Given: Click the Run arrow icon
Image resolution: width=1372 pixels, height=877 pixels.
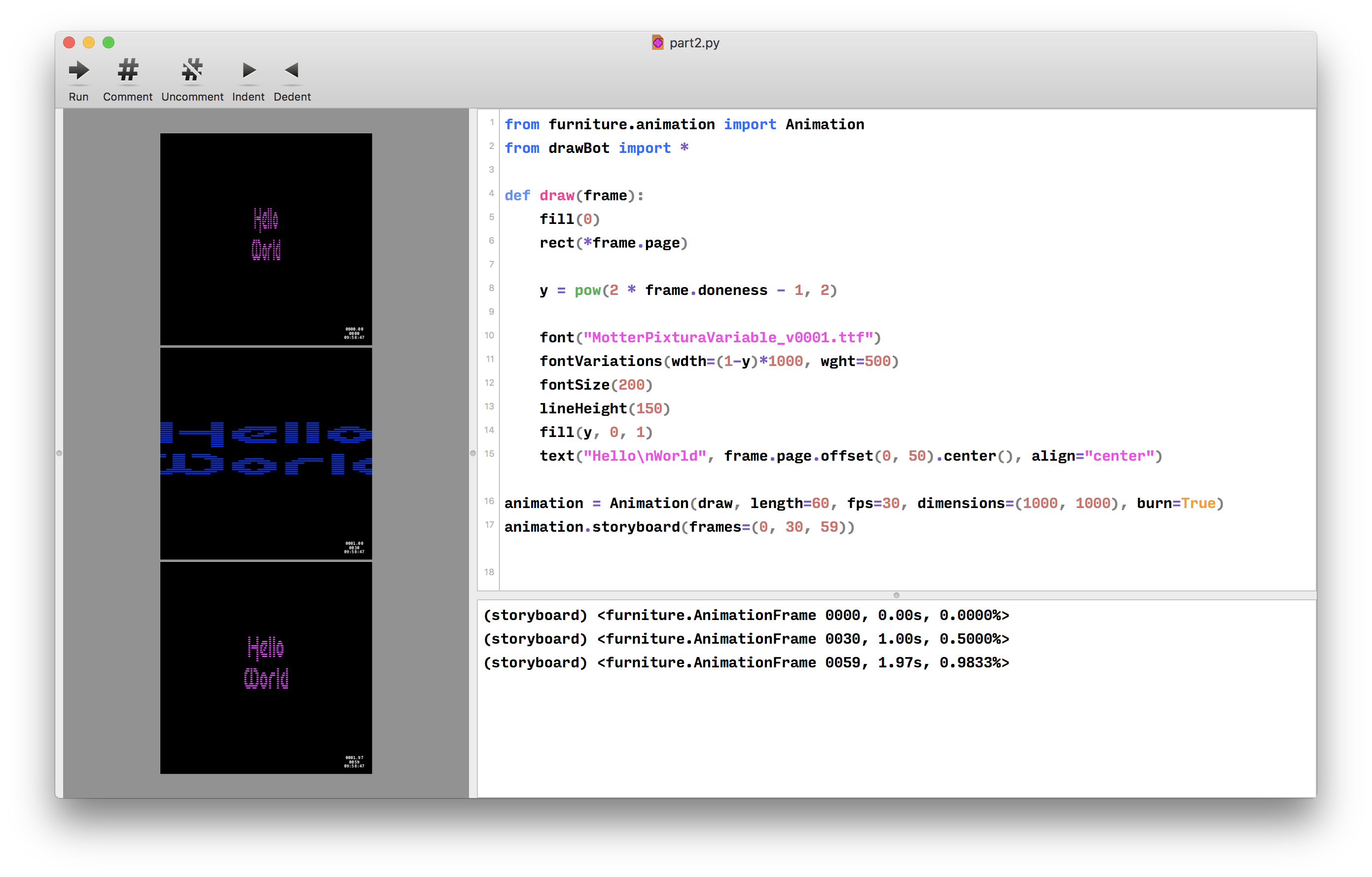Looking at the screenshot, I should [78, 71].
